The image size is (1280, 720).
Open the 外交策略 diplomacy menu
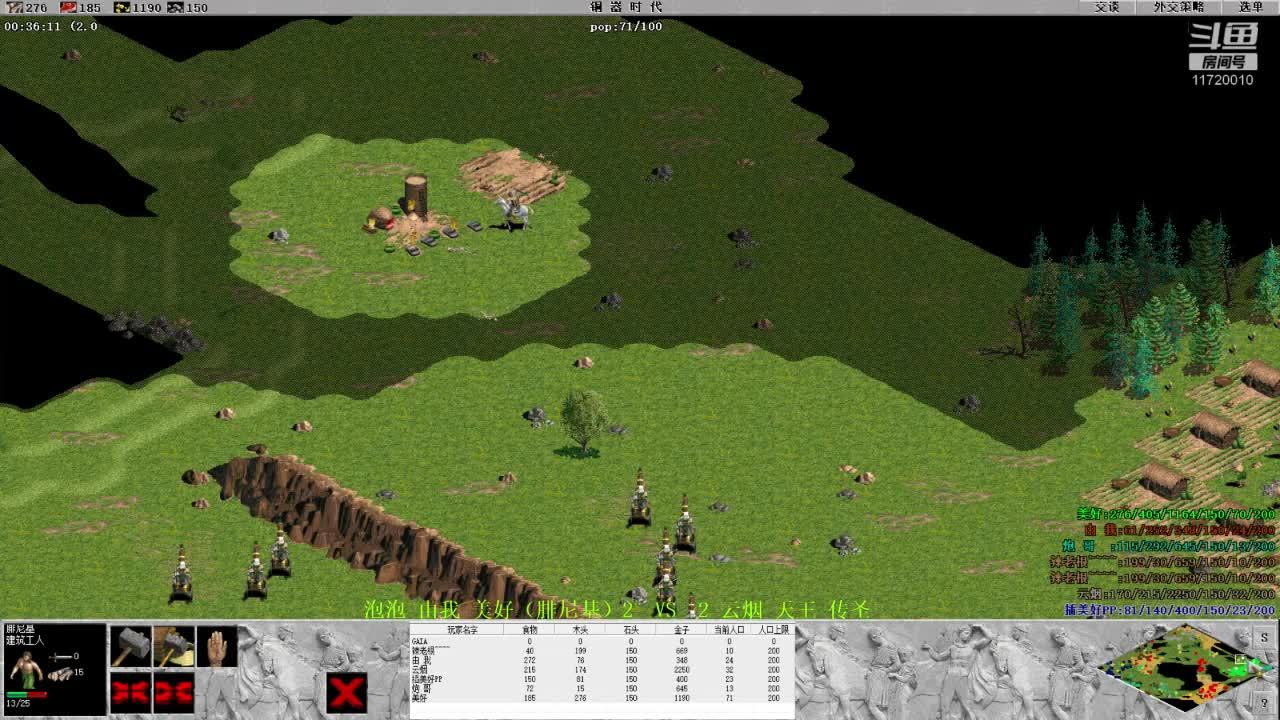[1179, 7]
